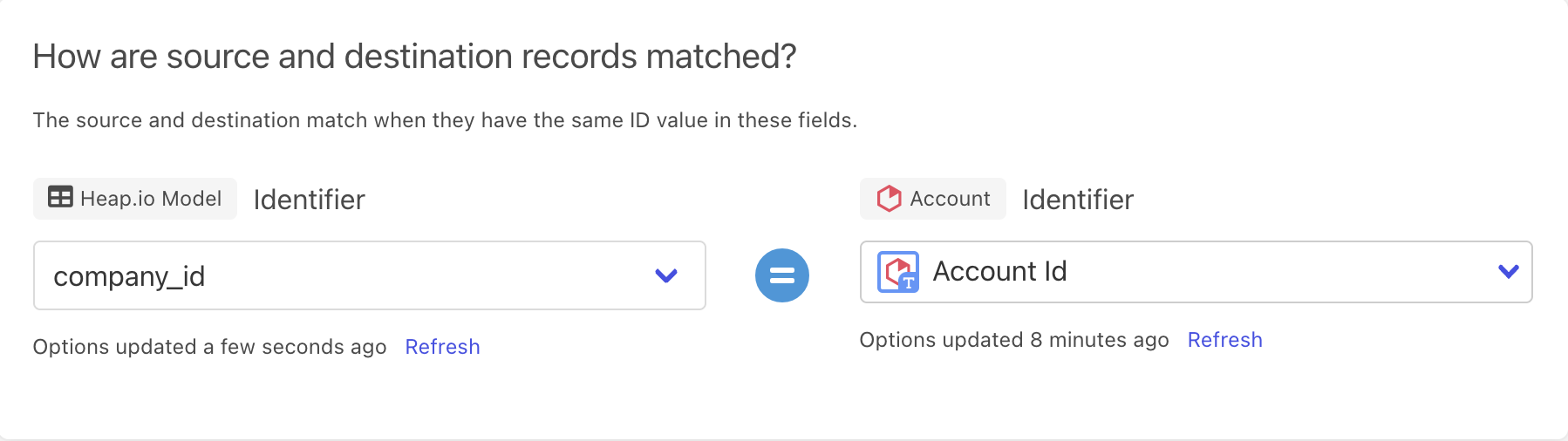1568x441 pixels.
Task: Select the Account Id text value
Action: 999,272
